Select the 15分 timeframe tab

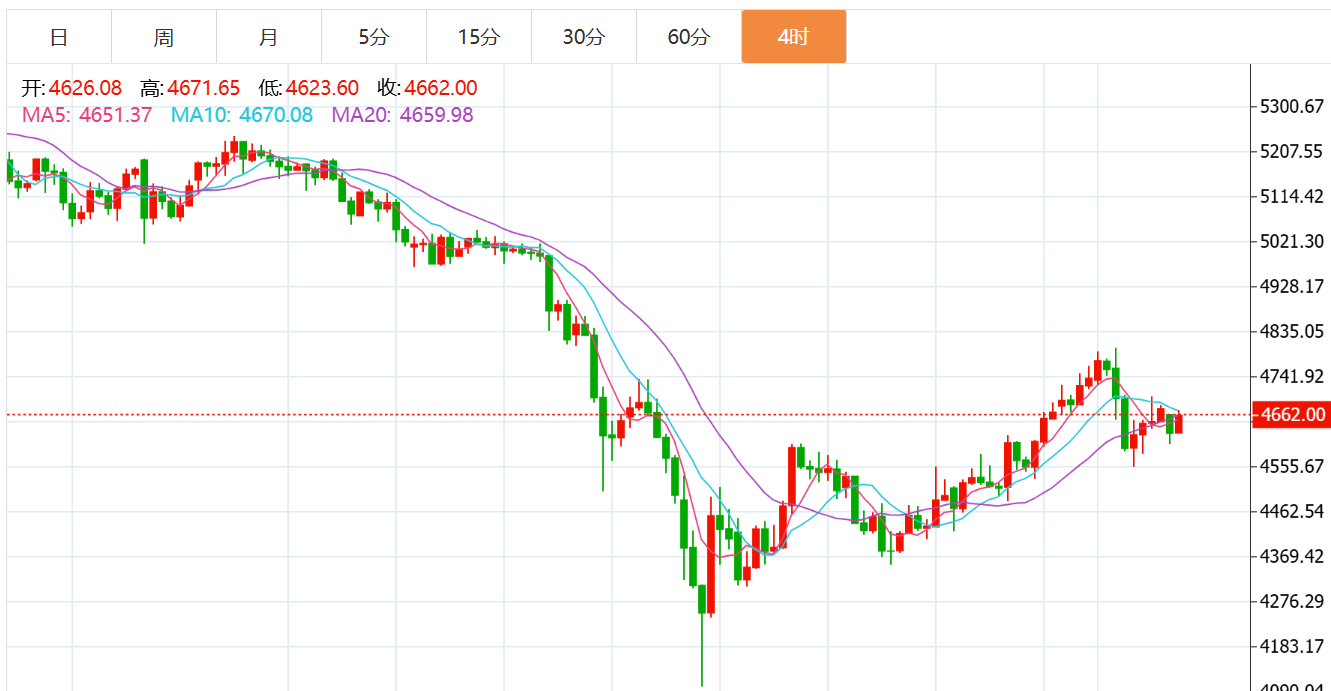click(479, 37)
